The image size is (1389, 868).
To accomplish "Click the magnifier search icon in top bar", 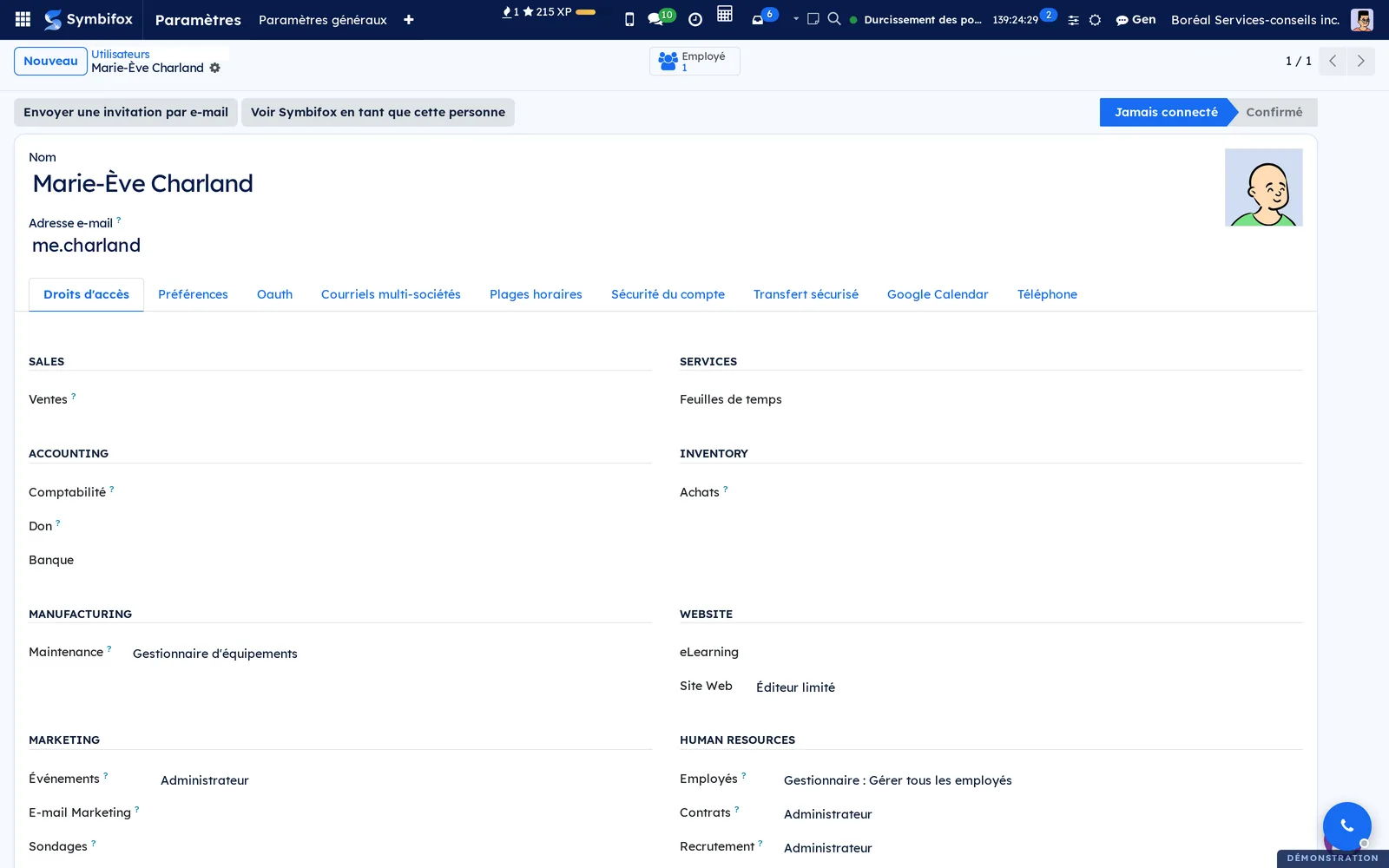I will [834, 18].
